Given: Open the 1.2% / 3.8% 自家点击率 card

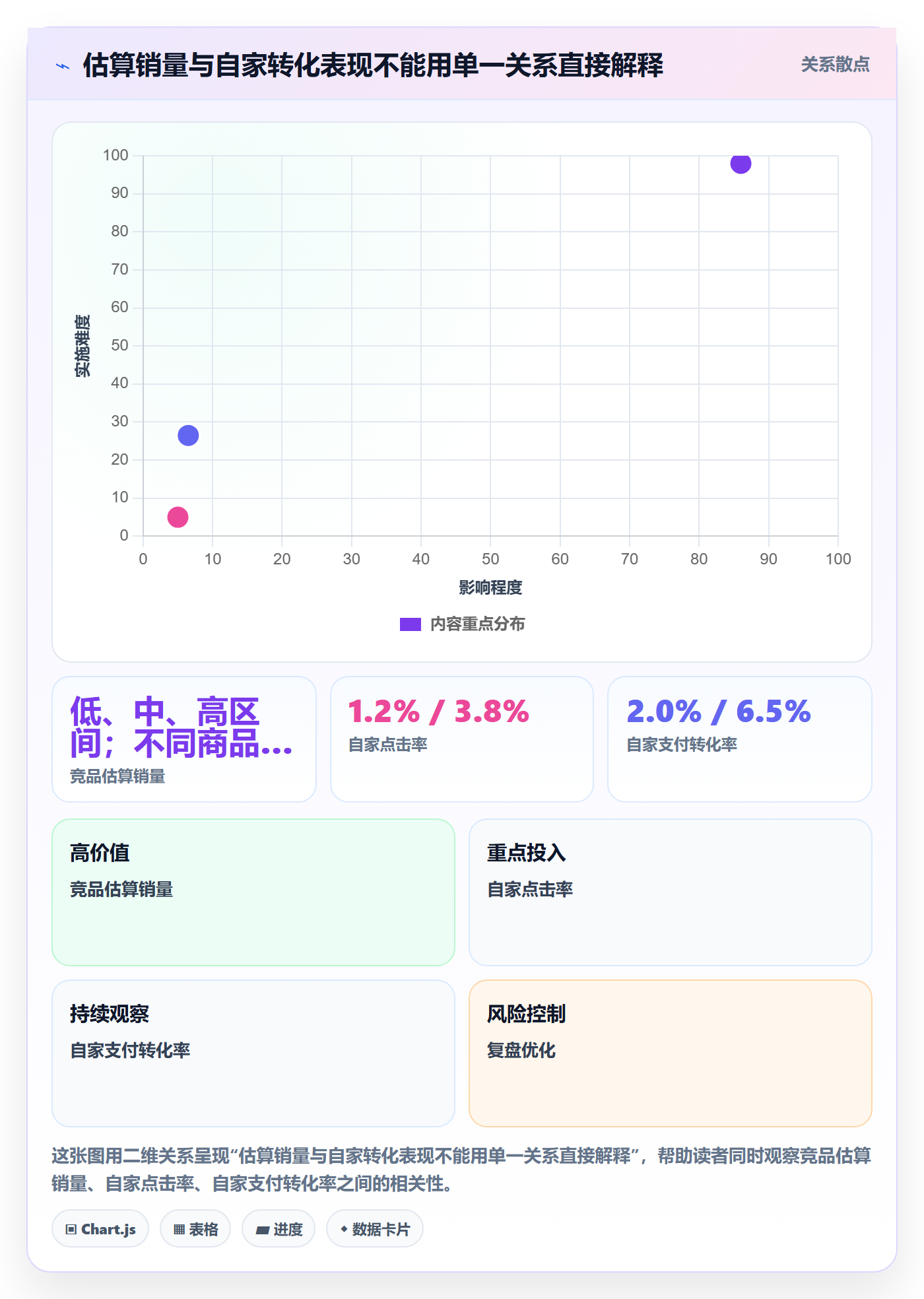Looking at the screenshot, I should click(462, 739).
